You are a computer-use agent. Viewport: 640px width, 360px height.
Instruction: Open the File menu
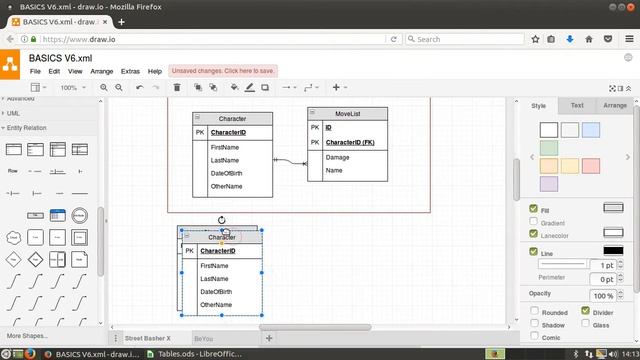point(35,71)
